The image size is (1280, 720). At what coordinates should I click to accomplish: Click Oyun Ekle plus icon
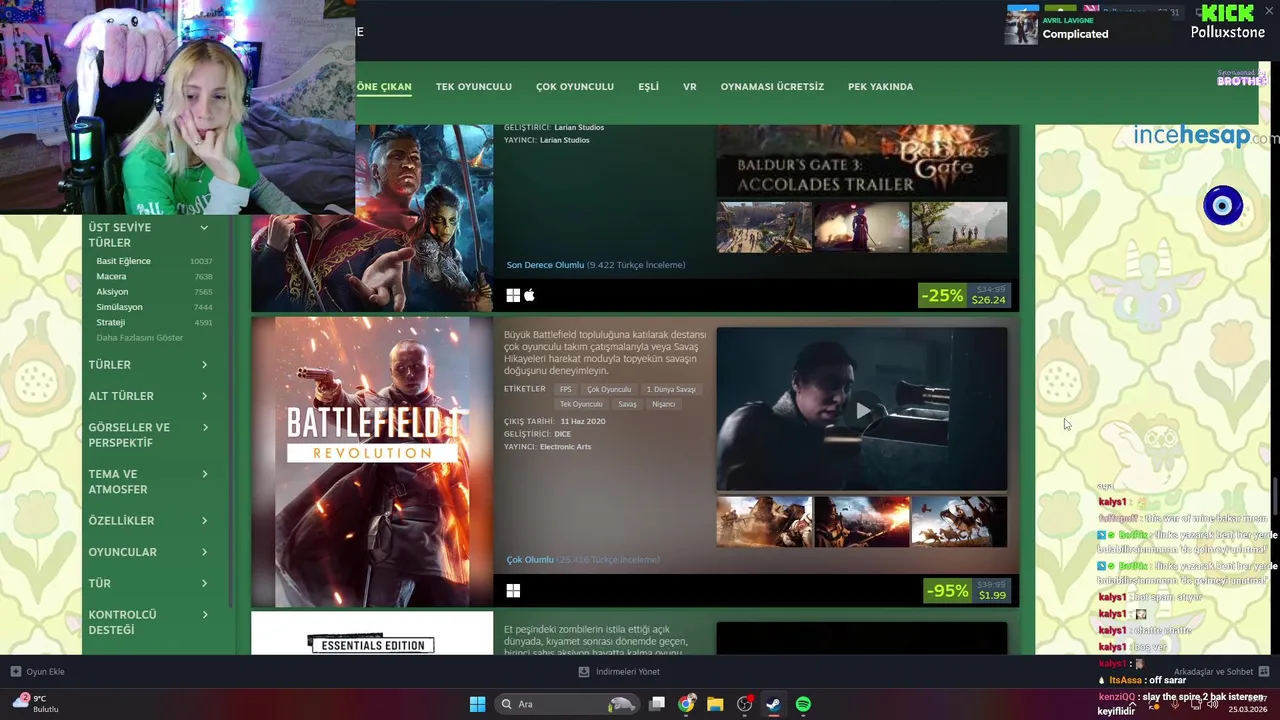16,672
